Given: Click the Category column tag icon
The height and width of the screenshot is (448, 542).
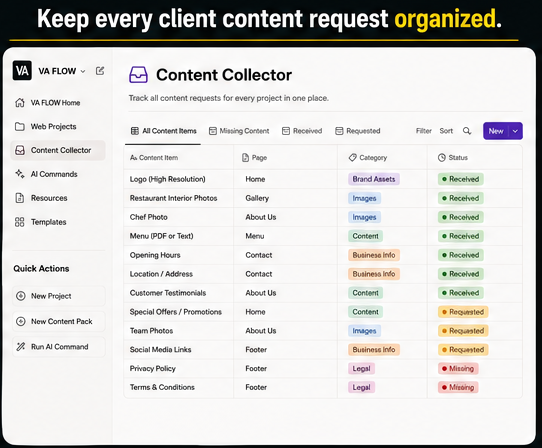Looking at the screenshot, I should tap(352, 158).
